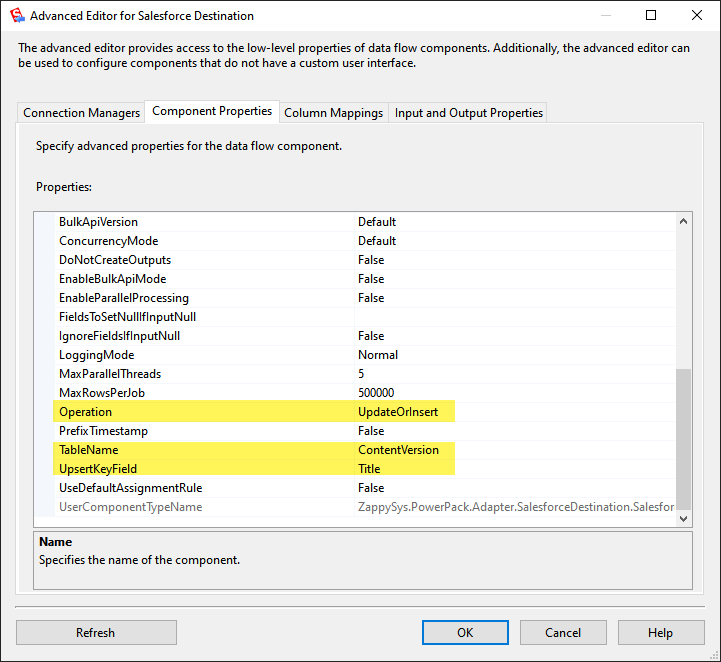The image size is (721, 662).
Task: Close the Advanced Editor window
Action: pos(697,16)
